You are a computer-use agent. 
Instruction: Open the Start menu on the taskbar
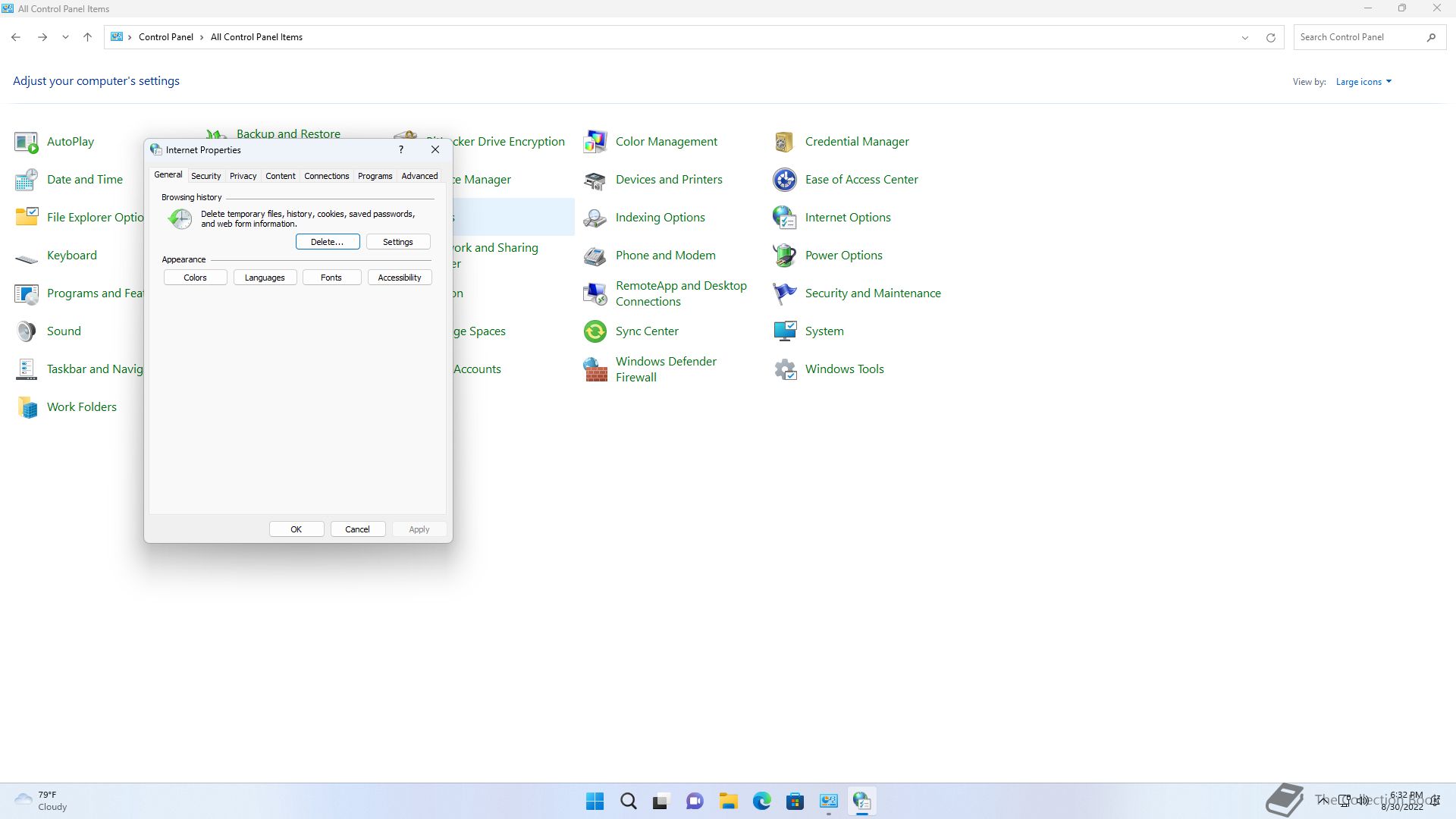595,801
